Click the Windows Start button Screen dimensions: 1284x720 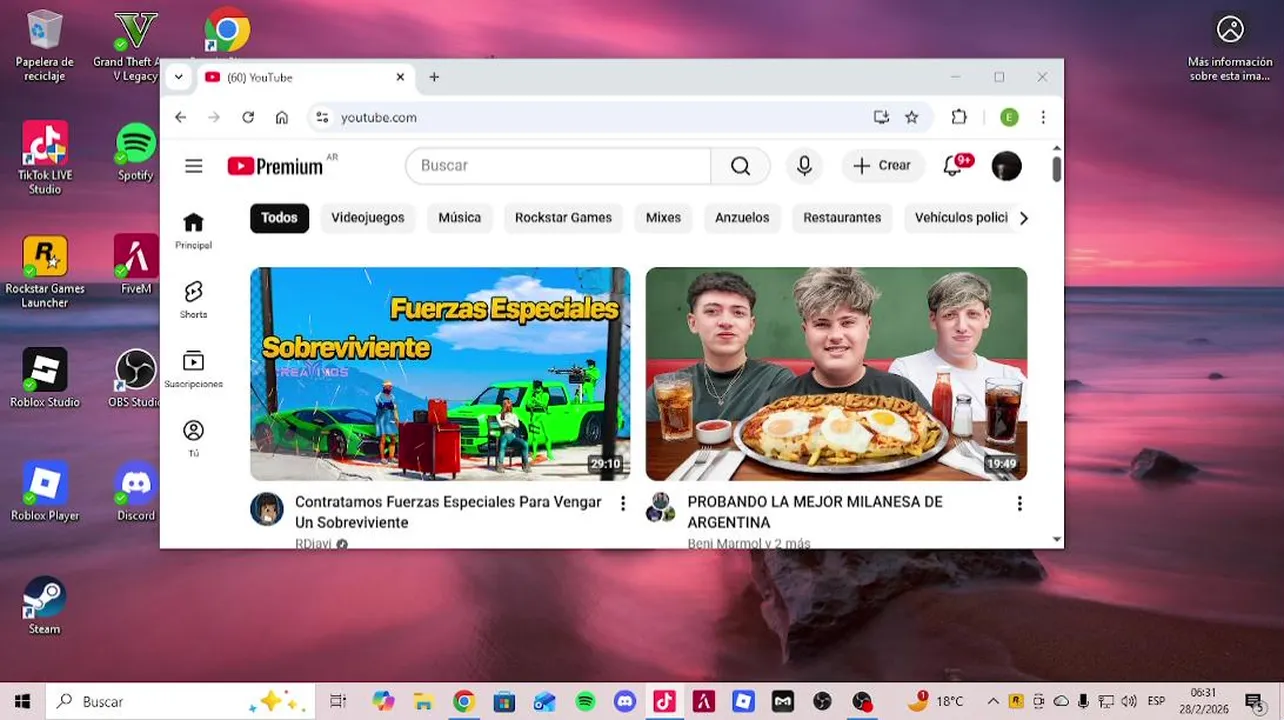pos(22,701)
